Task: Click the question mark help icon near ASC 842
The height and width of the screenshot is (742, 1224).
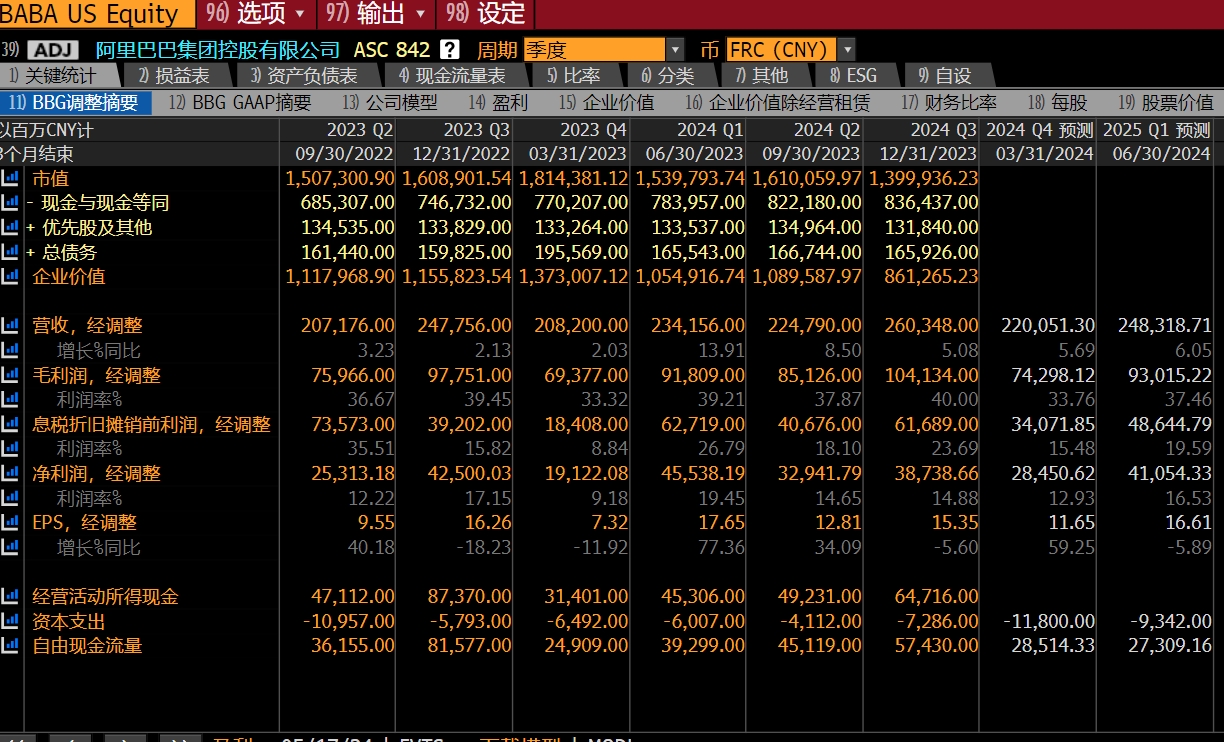Action: tap(450, 49)
